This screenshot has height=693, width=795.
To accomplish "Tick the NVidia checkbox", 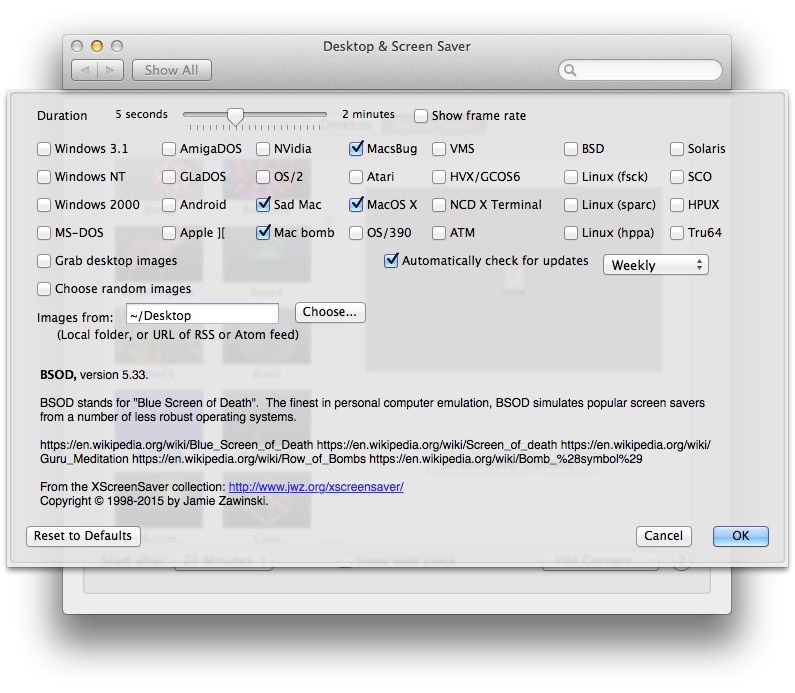I will point(263,149).
